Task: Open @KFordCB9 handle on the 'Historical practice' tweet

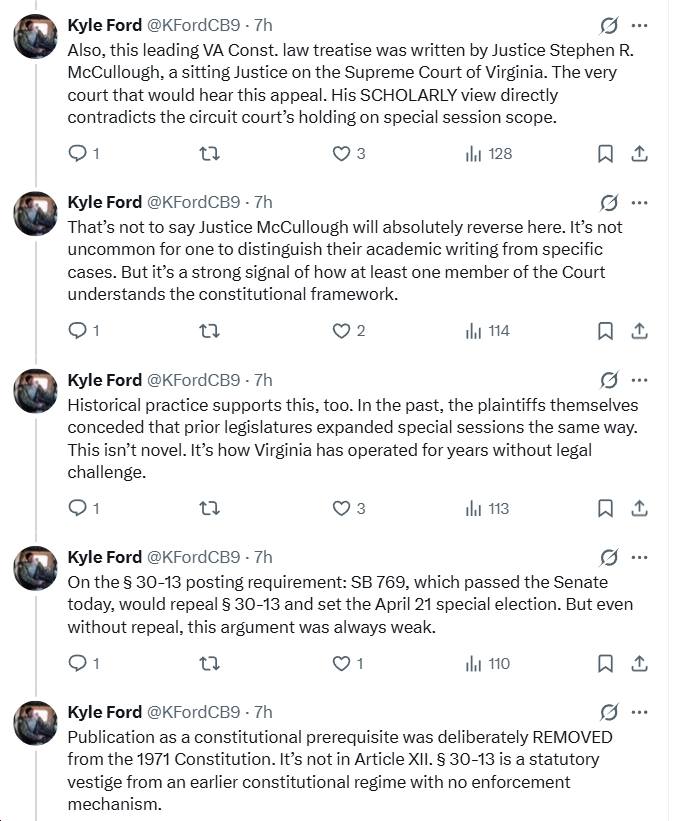Action: point(194,380)
